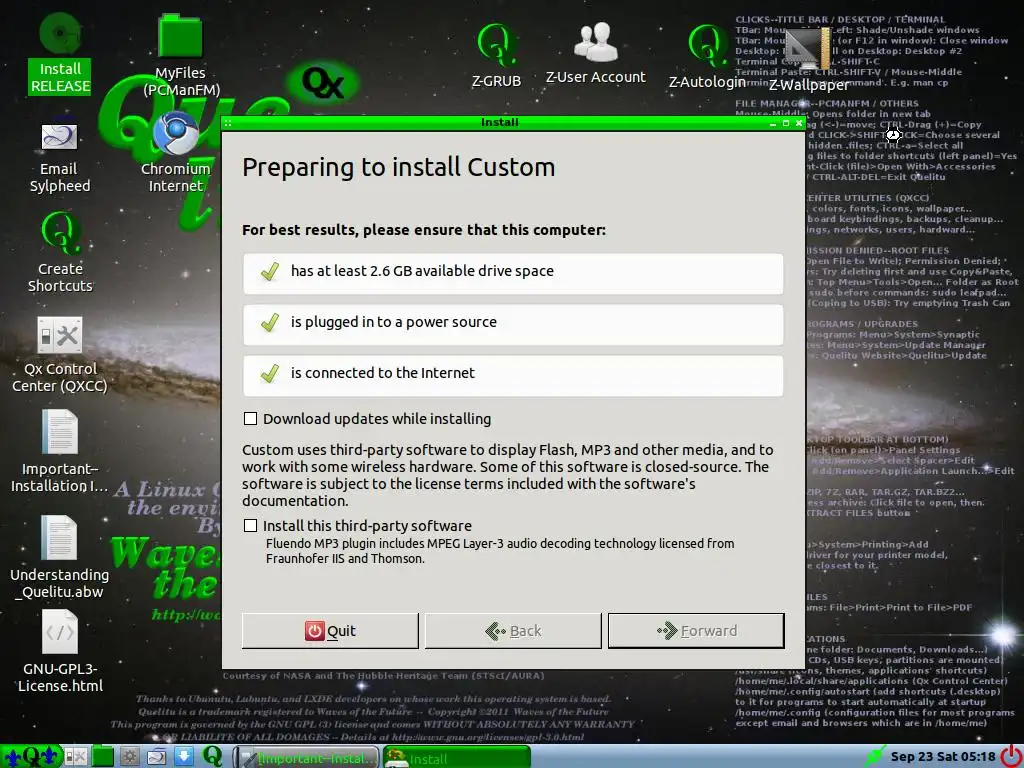Click the Install window title bar

pos(500,123)
